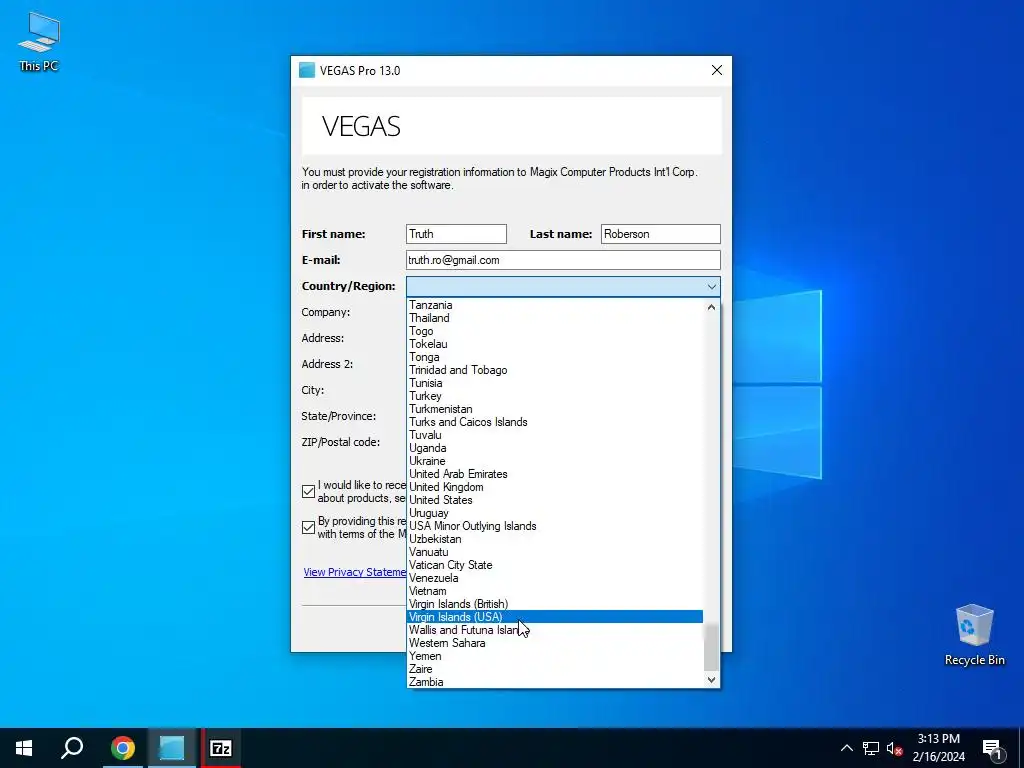
Task: Open the View Privacy Statement link
Action: pos(355,572)
